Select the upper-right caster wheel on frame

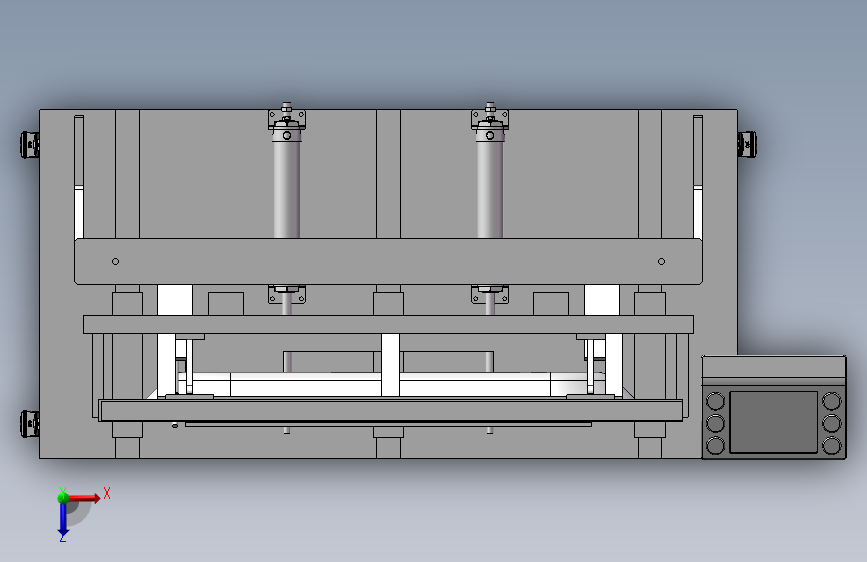click(747, 144)
